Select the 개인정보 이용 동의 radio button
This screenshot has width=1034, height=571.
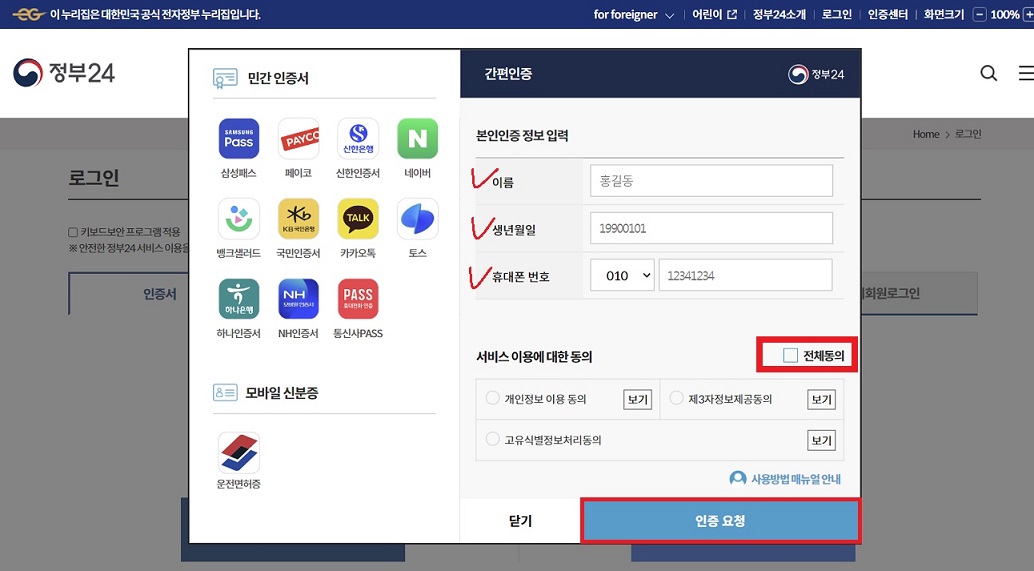(x=493, y=398)
